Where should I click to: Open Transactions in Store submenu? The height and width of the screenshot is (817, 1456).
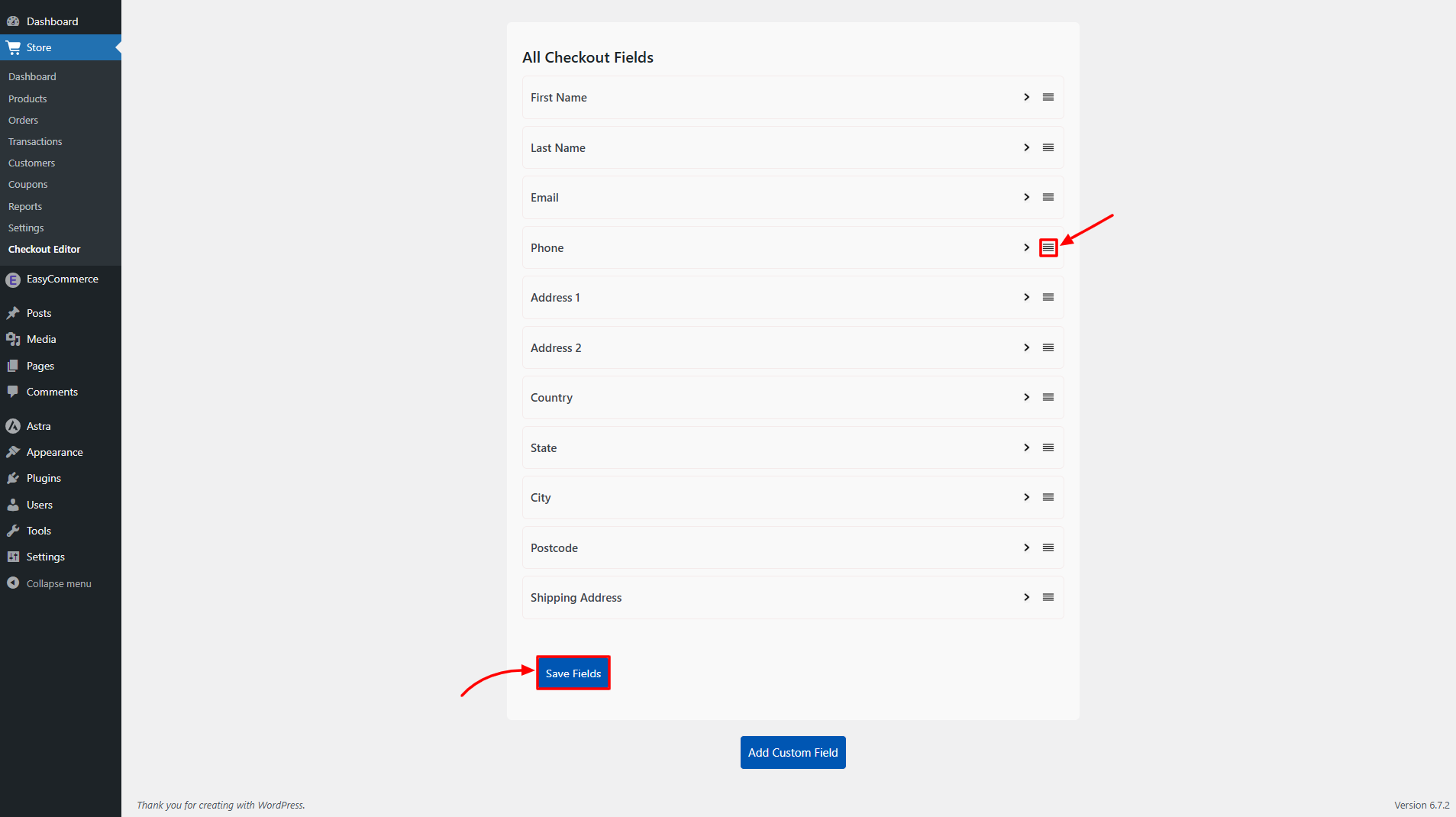[35, 141]
